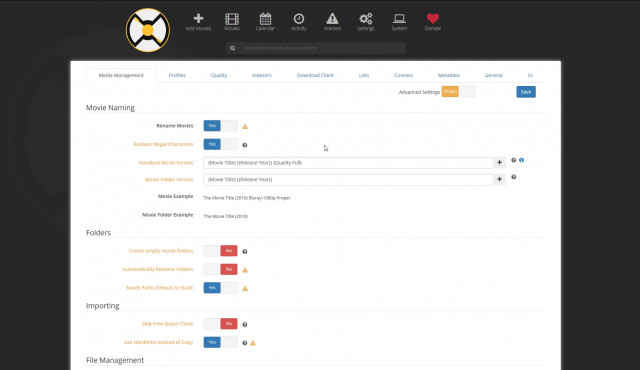The height and width of the screenshot is (370, 640).
Task: Switch to the Profiles tab
Action: pyautogui.click(x=177, y=75)
